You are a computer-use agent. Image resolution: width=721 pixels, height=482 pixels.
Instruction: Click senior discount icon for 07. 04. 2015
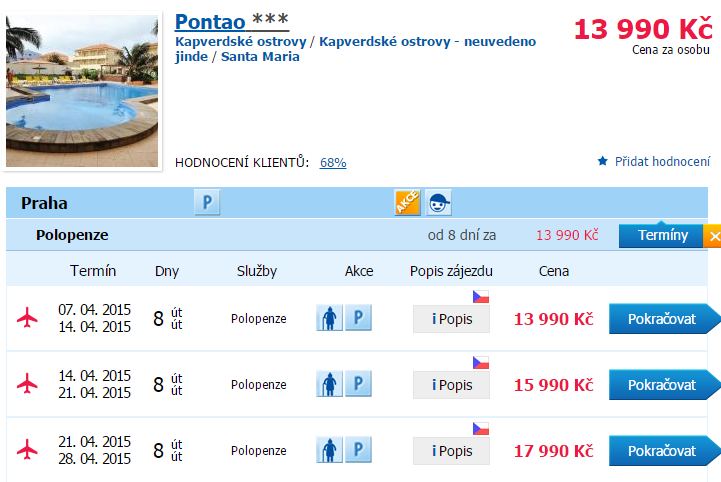(x=329, y=318)
